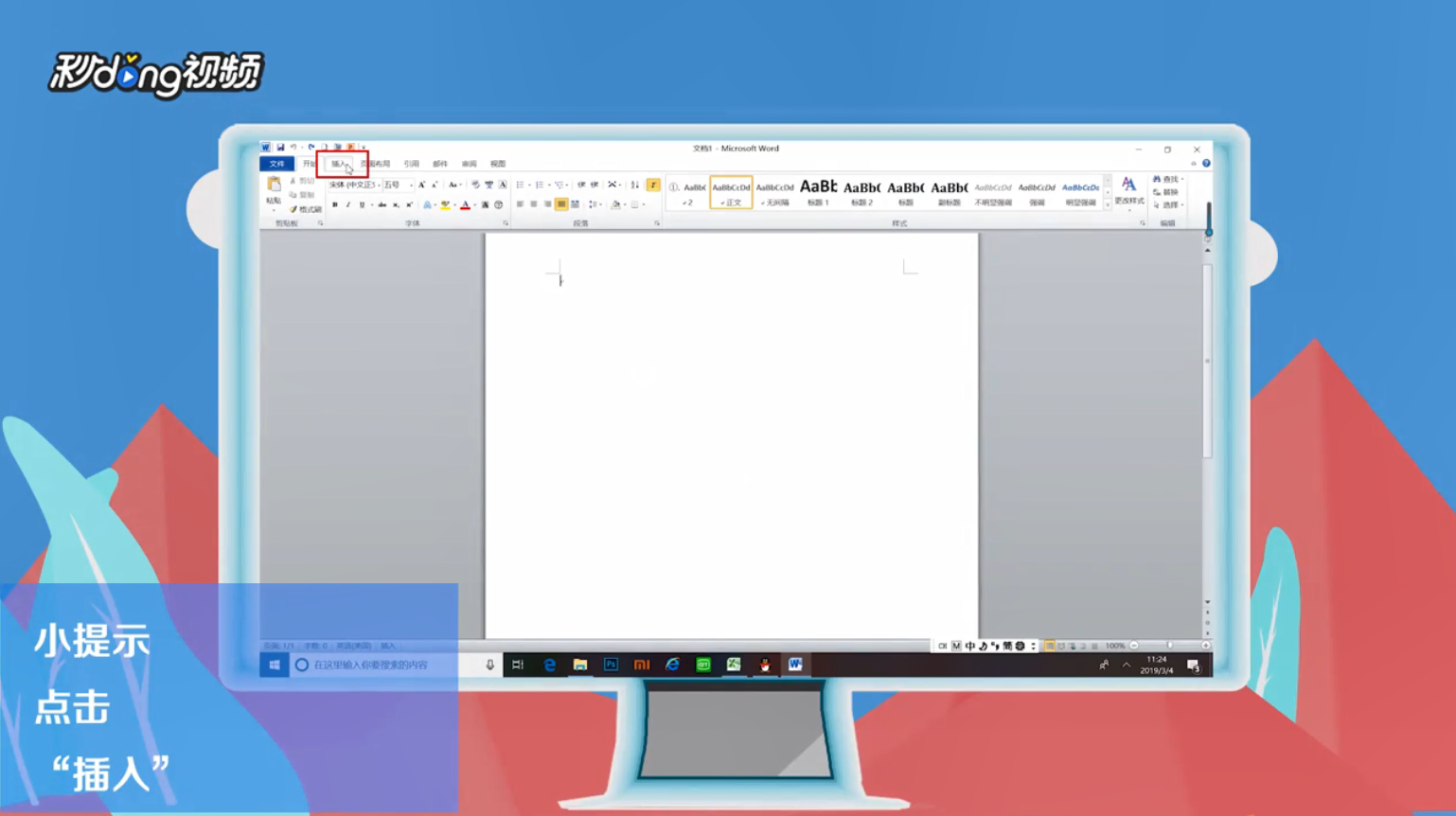This screenshot has height=816, width=1456.
Task: Click the Format Painter (格式刷) button
Action: point(305,209)
